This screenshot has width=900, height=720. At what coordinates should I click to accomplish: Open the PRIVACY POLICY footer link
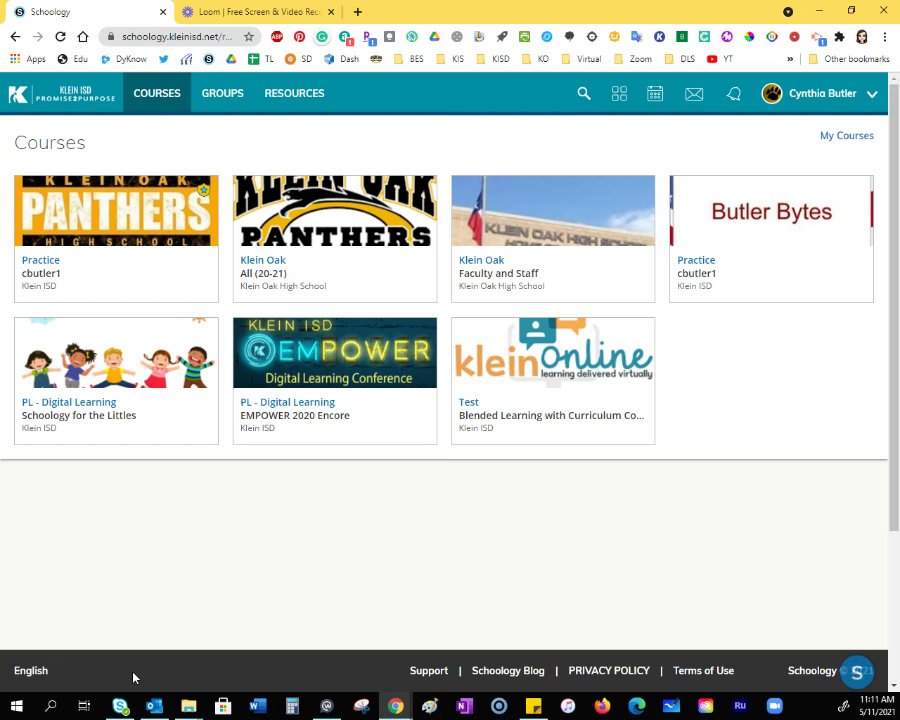point(609,671)
